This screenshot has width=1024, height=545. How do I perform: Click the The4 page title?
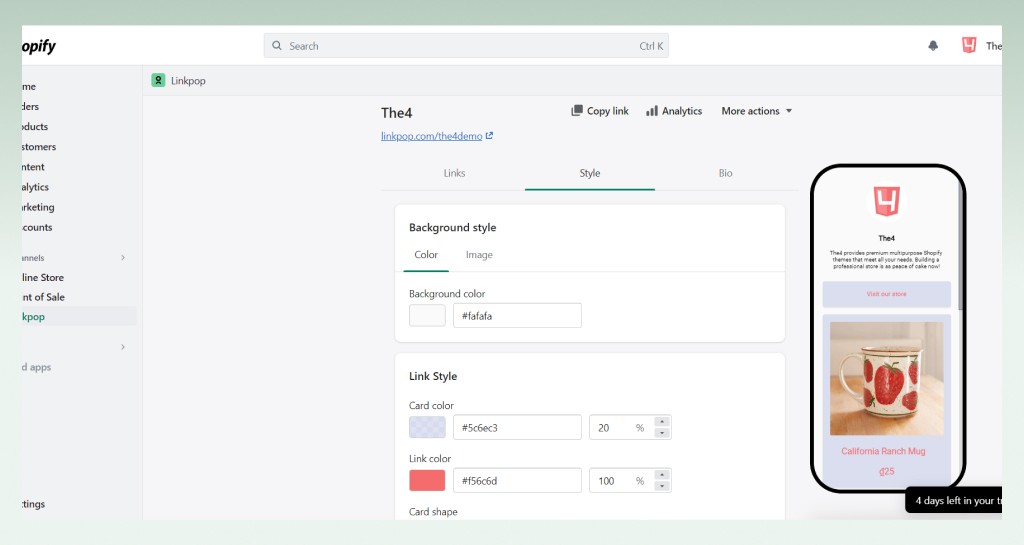[396, 113]
